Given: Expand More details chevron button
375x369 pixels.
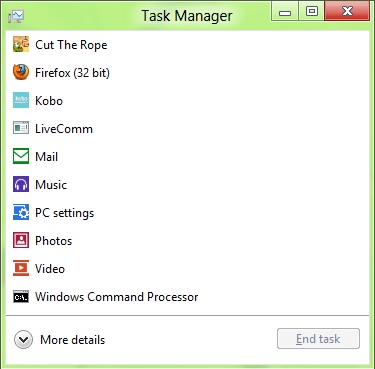Looking at the screenshot, I should click(23, 340).
